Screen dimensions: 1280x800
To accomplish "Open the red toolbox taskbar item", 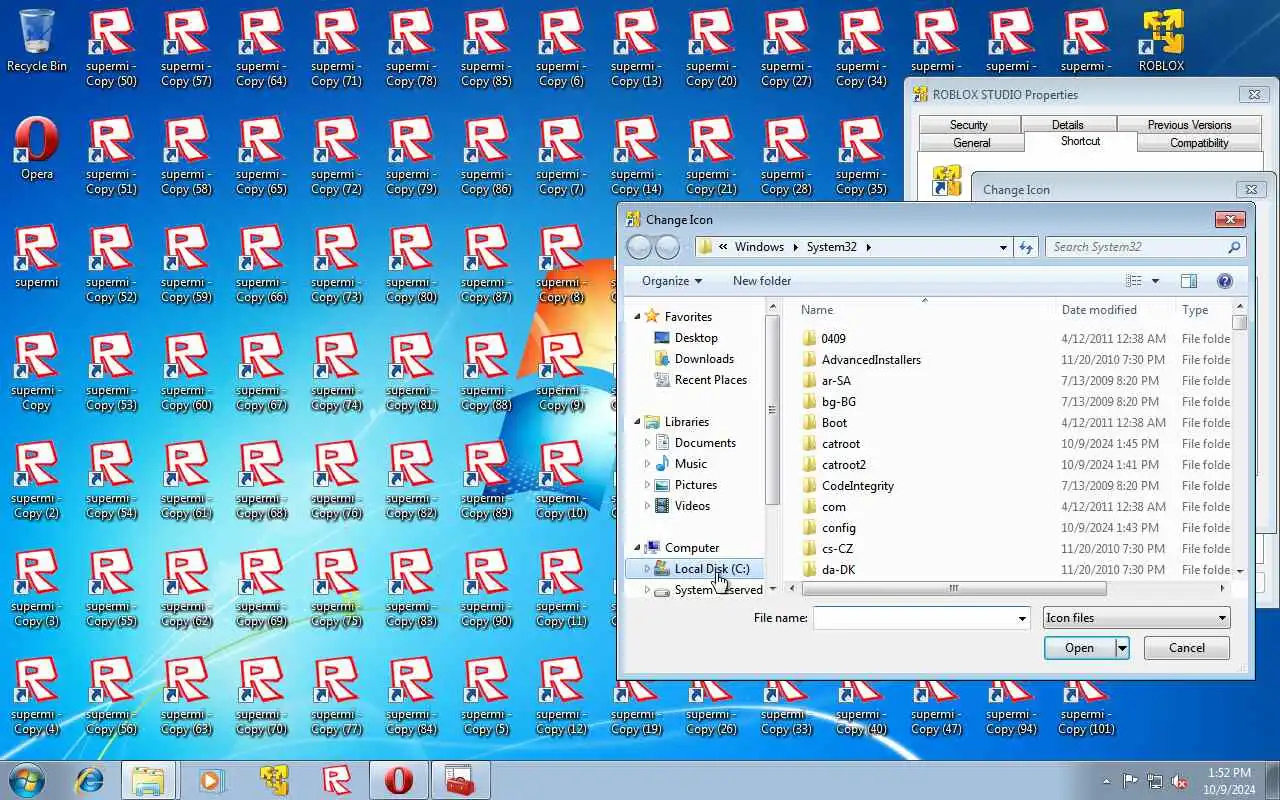I will (460, 780).
